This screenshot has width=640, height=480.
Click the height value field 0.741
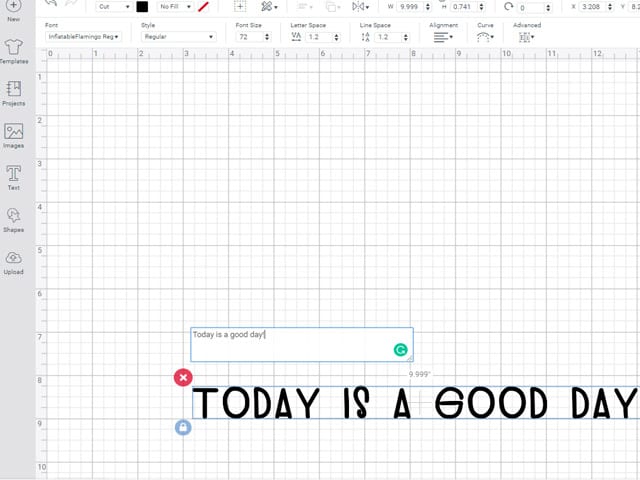(462, 7)
